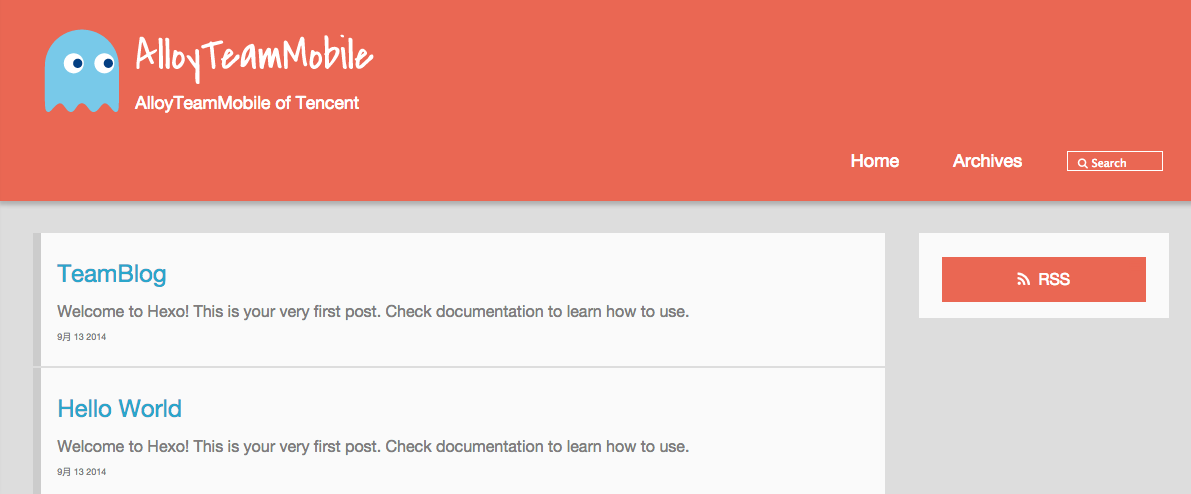Click the search magnifier icon
Screen dimensions: 1191x494
click(1082, 163)
